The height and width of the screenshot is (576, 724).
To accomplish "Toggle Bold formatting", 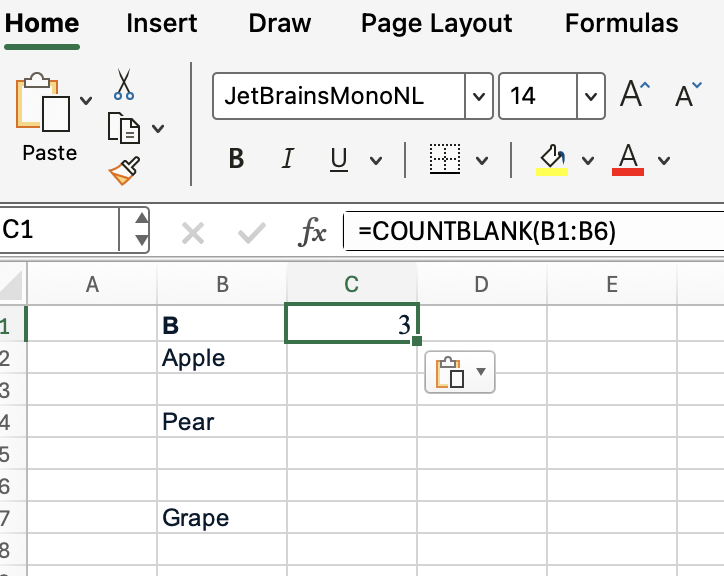I will coord(236,159).
